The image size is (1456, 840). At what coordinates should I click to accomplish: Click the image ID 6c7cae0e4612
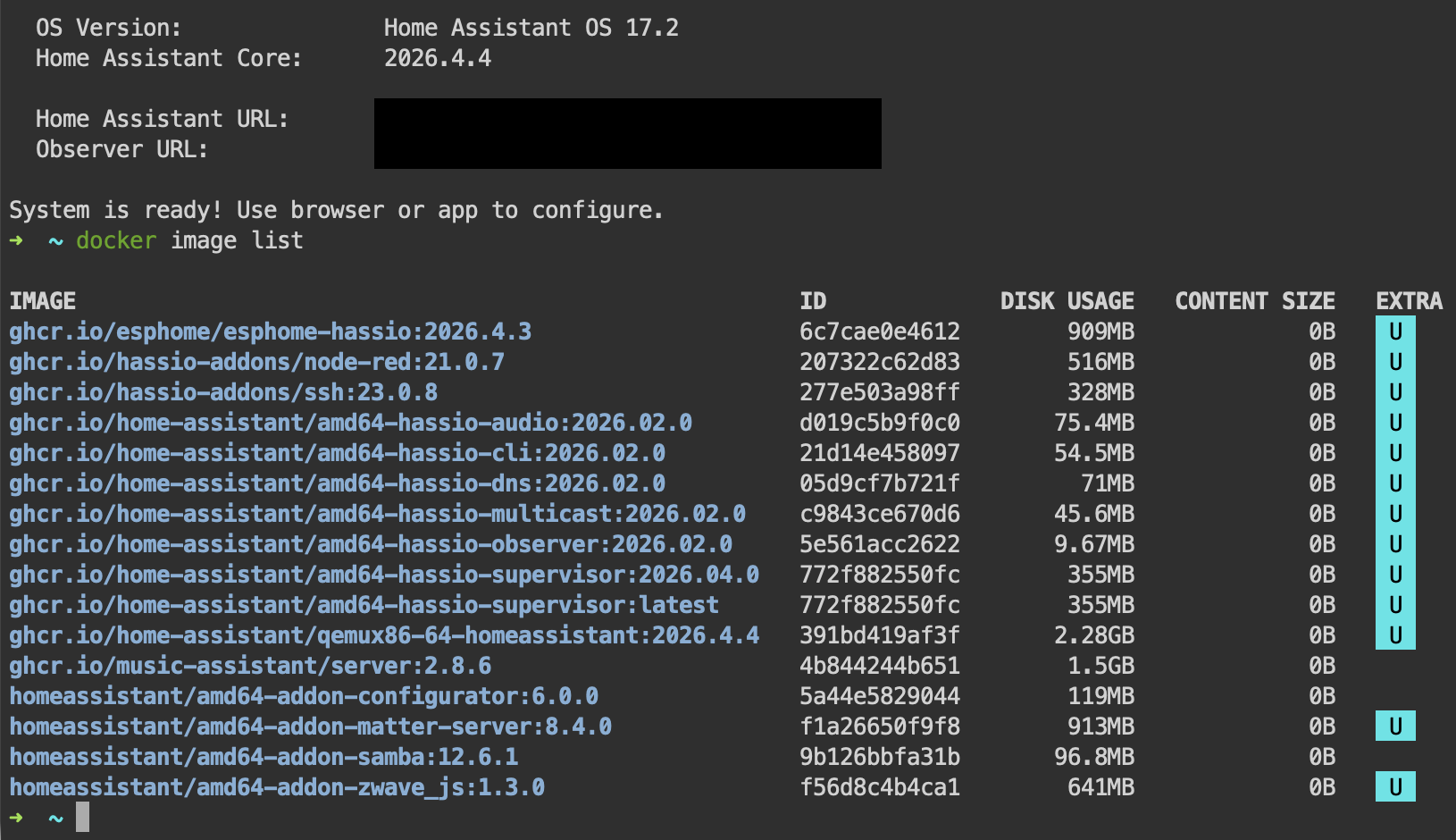point(880,332)
